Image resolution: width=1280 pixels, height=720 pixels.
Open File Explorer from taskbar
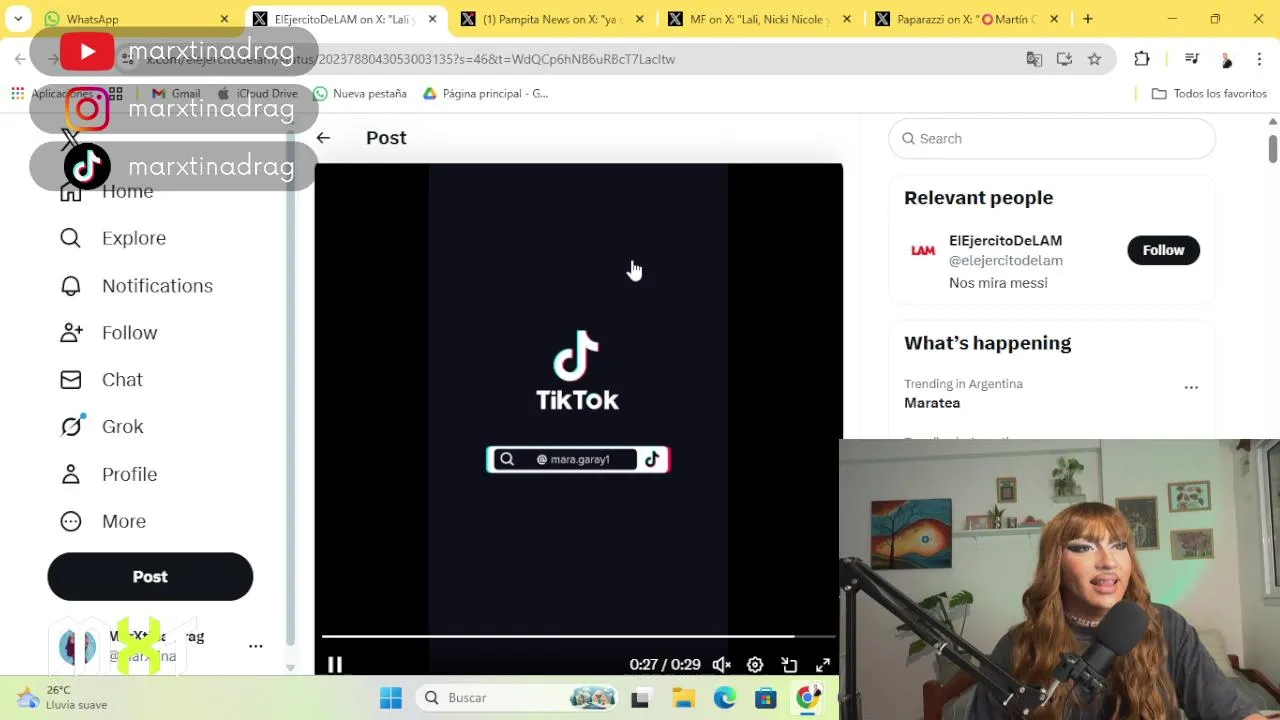click(x=683, y=698)
